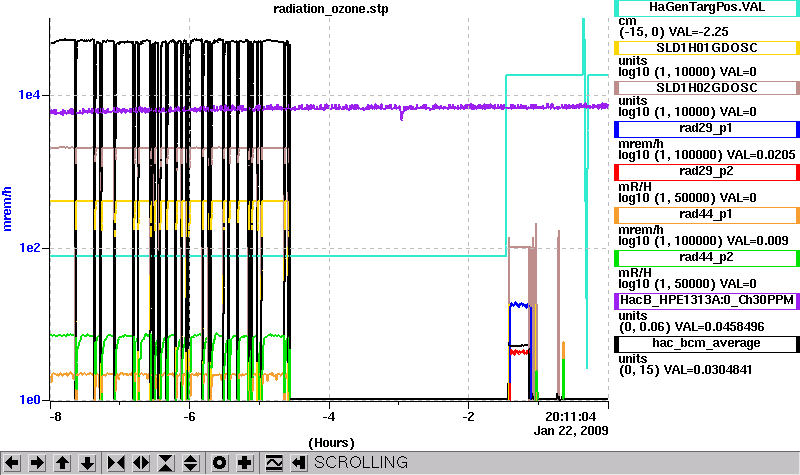Click the horizontal zoom-in (inward arrows) icon
This screenshot has width=800, height=475.
click(116, 463)
